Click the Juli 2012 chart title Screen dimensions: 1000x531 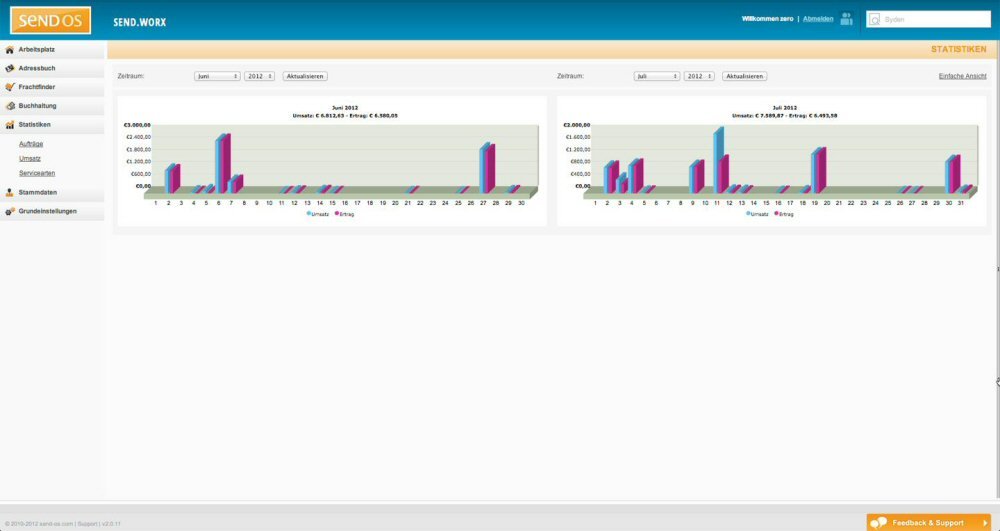pos(784,108)
